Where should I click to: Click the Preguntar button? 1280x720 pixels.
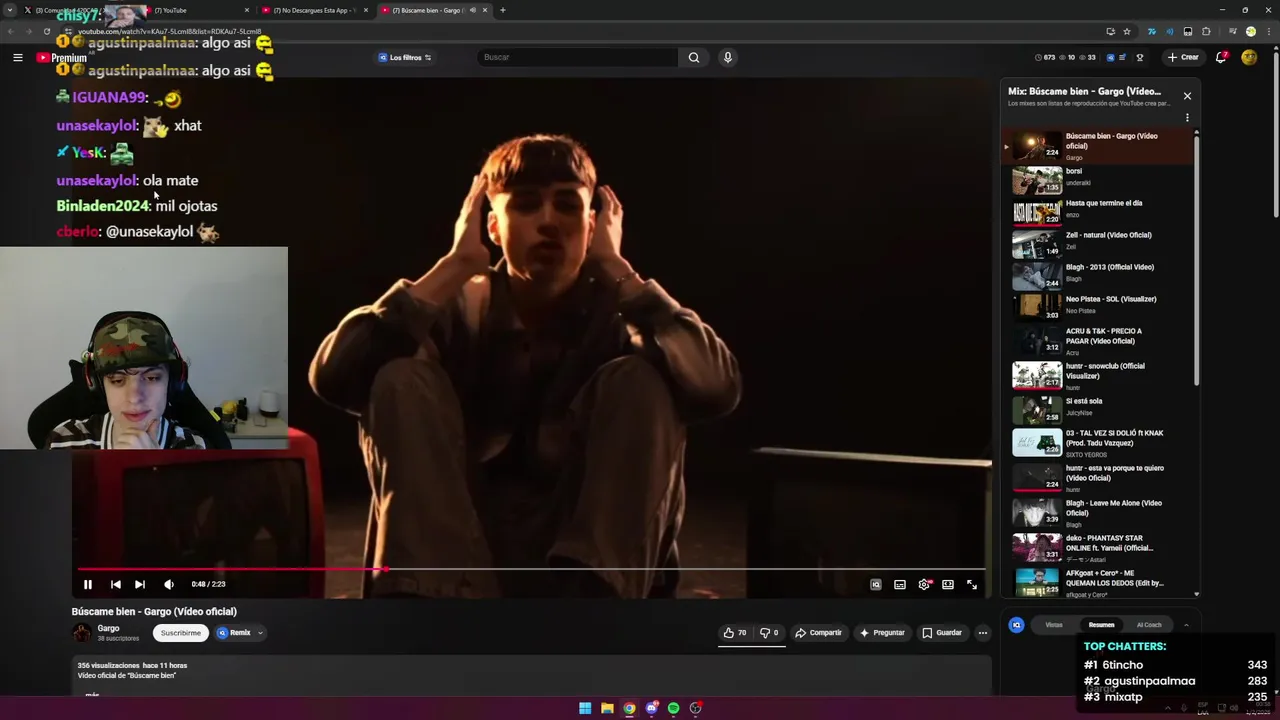pos(882,632)
